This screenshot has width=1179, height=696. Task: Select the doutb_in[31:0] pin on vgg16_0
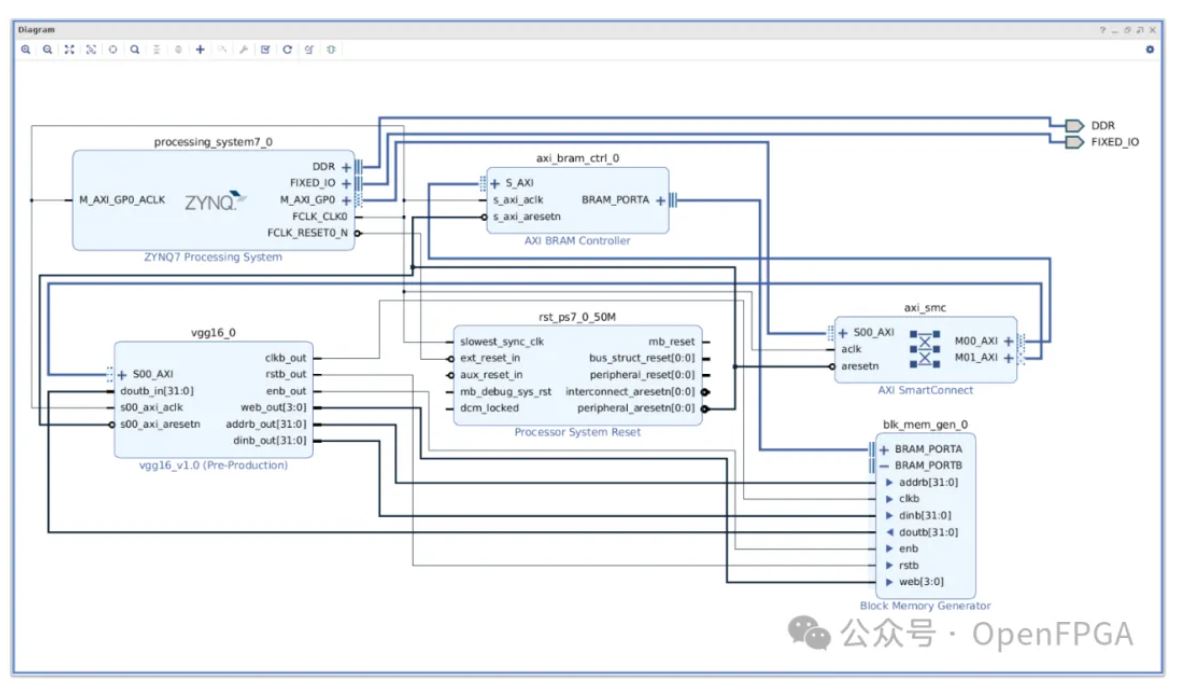[x=156, y=391]
